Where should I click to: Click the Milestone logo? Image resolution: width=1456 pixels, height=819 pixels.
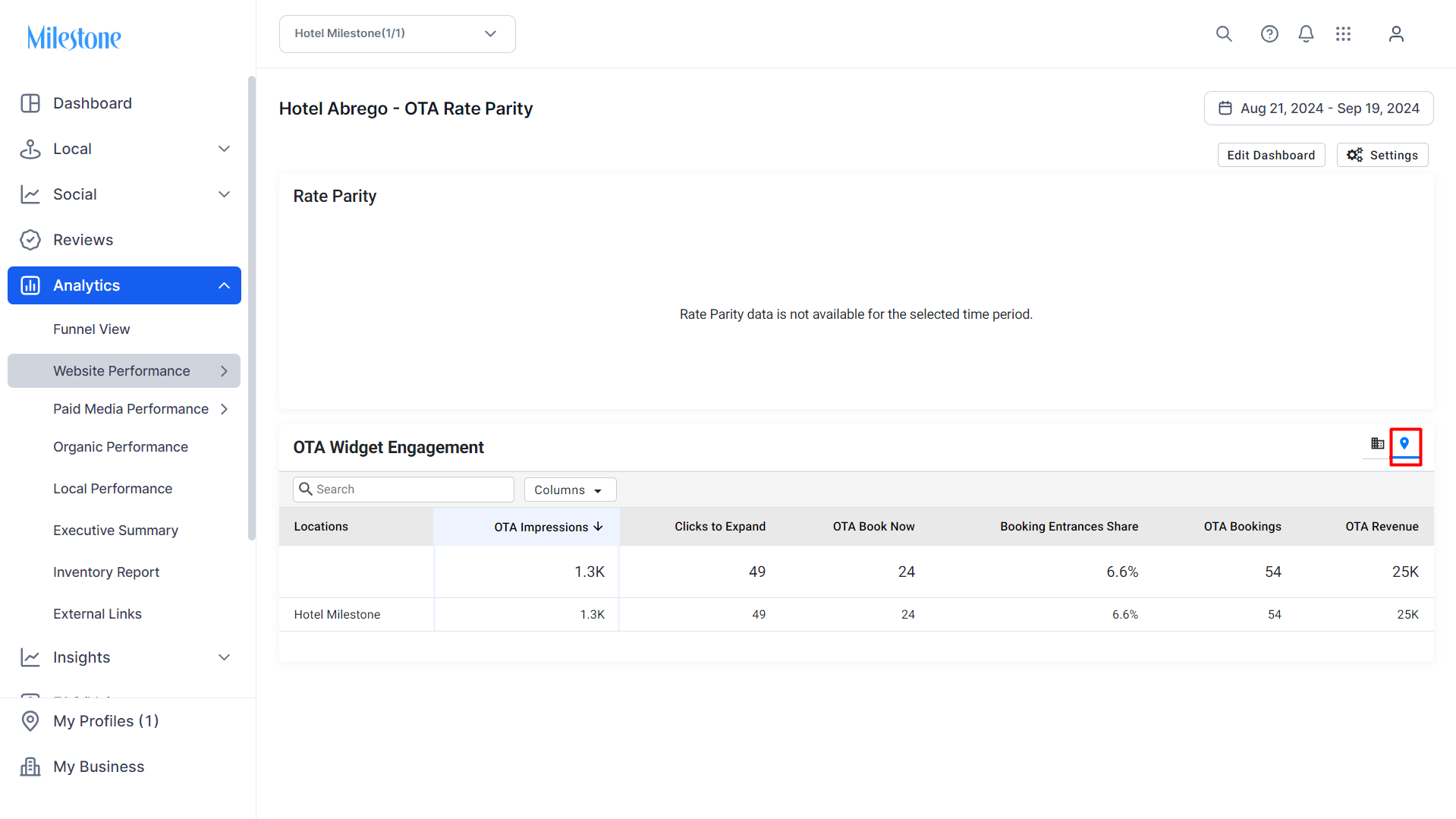[x=74, y=37]
